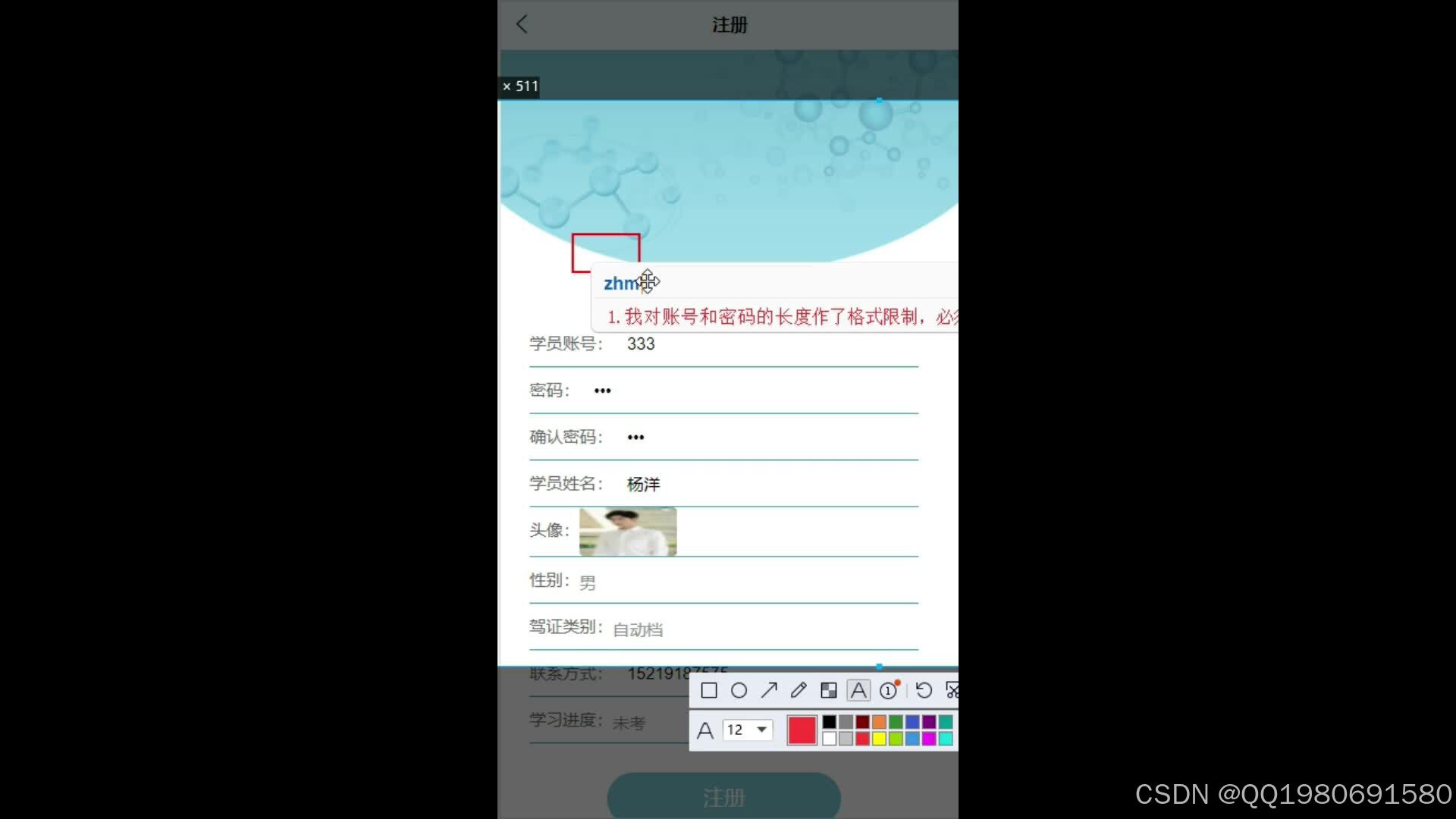Viewport: 1456px width, 819px height.
Task: Select the text annotation tool
Action: point(858,691)
